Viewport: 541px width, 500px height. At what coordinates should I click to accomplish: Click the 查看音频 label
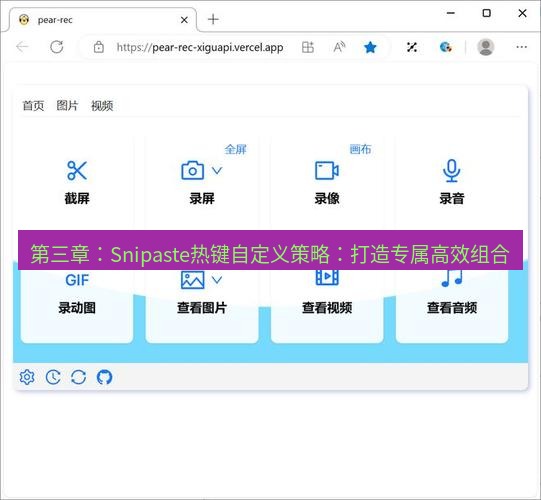(x=452, y=308)
